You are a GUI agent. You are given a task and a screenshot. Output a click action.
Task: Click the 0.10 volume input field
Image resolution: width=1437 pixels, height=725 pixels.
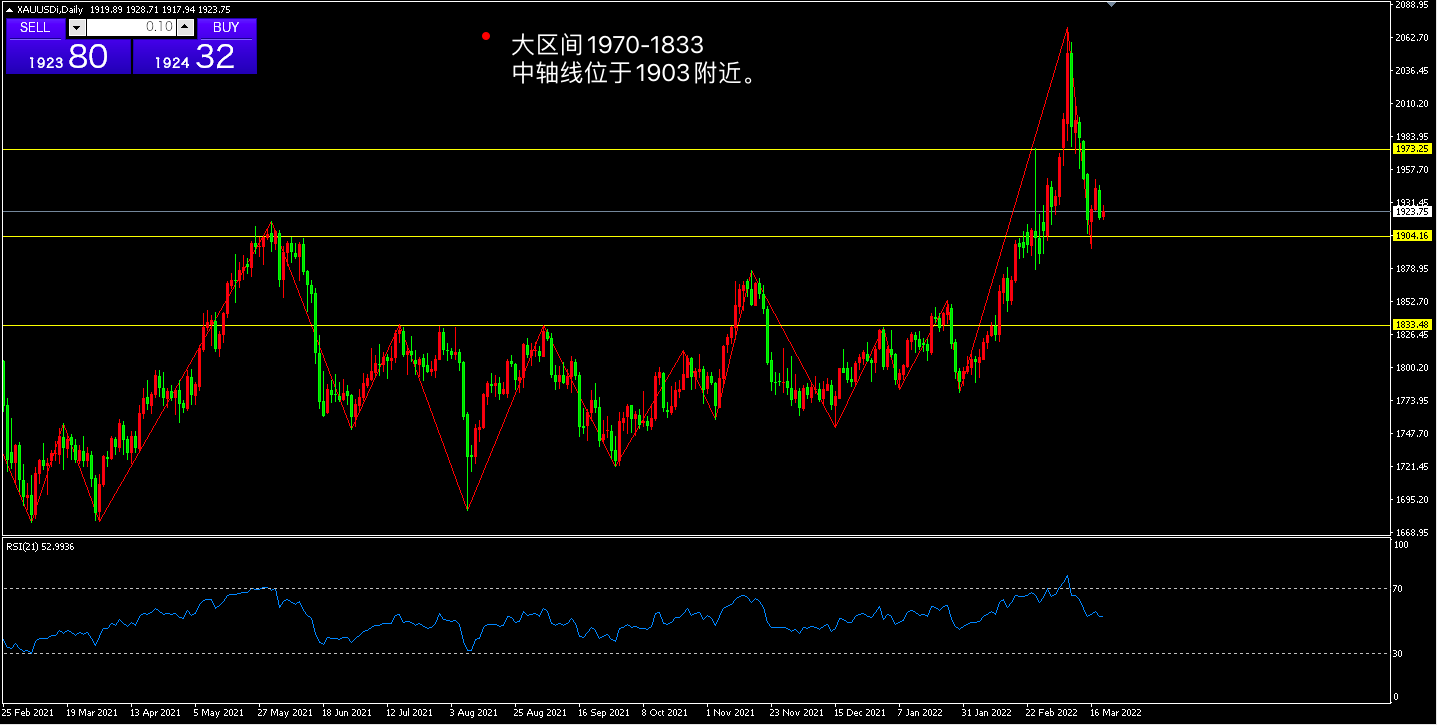131,28
